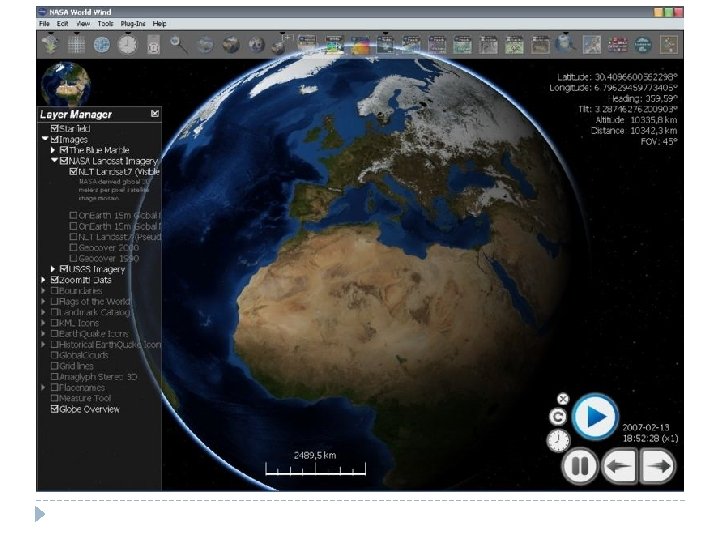
Task: Enable the Grid lines checkbox
Action: pos(55,366)
